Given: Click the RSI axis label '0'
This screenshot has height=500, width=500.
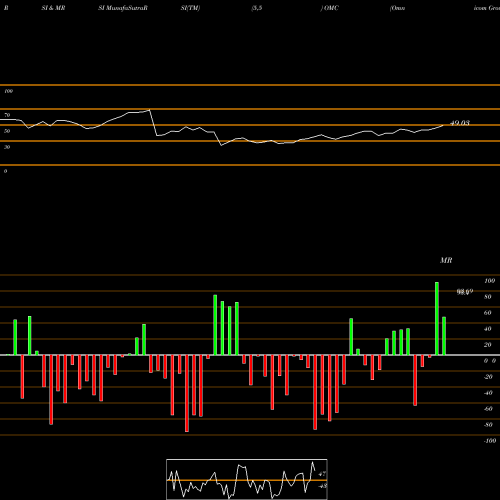Looking at the screenshot, I should 5,171.
